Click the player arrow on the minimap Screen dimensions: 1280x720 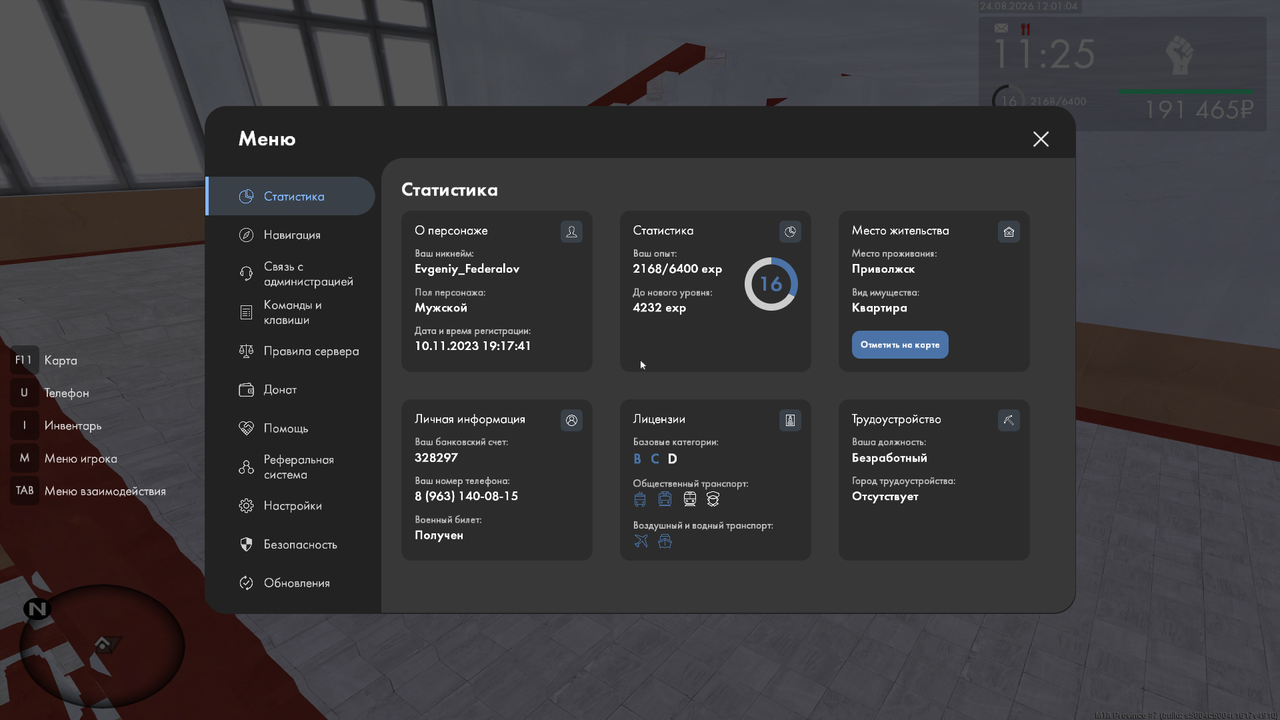pos(102,645)
